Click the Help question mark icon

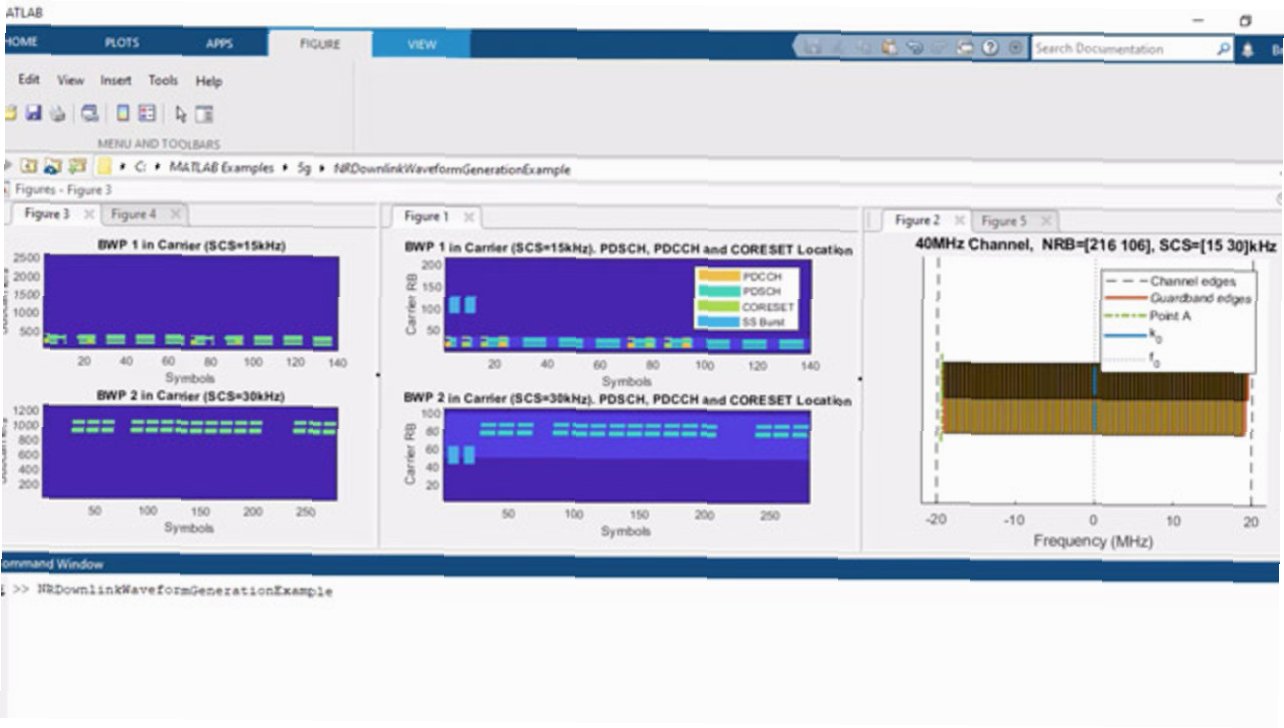pyautogui.click(x=991, y=47)
